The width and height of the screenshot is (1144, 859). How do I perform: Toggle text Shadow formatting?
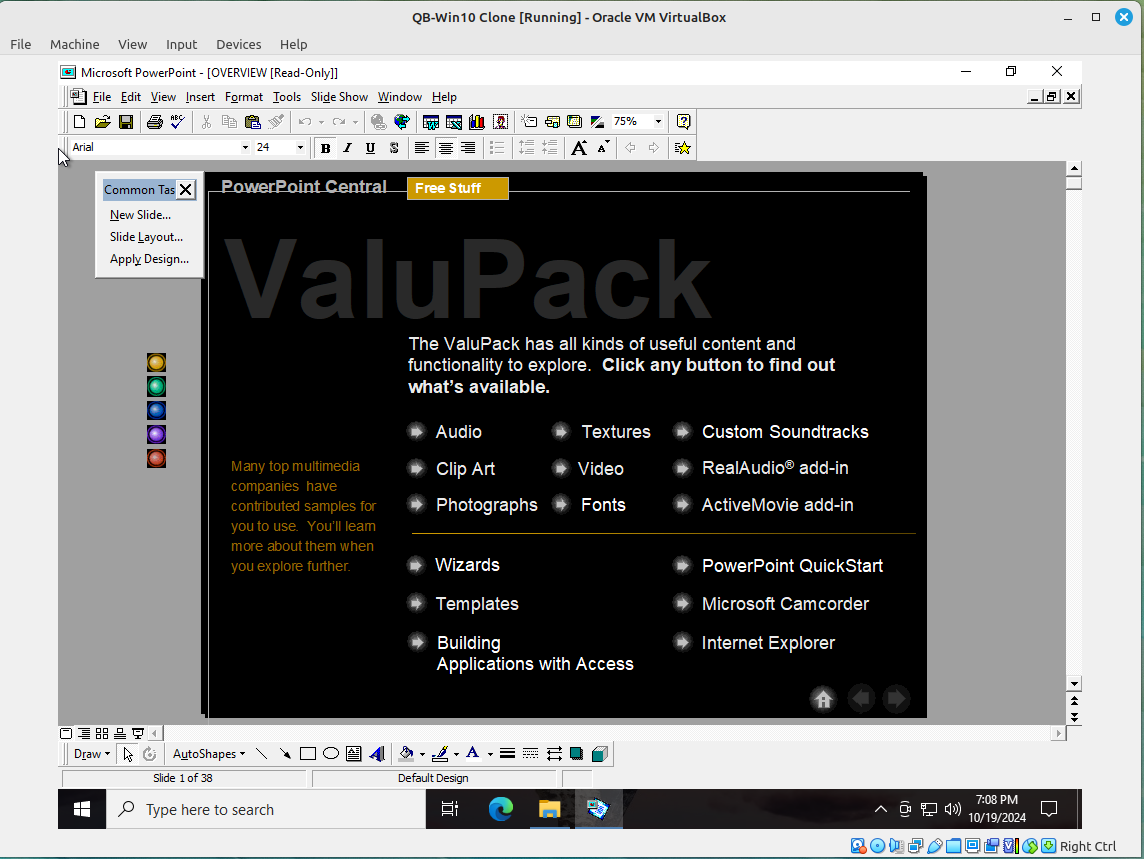coord(394,148)
